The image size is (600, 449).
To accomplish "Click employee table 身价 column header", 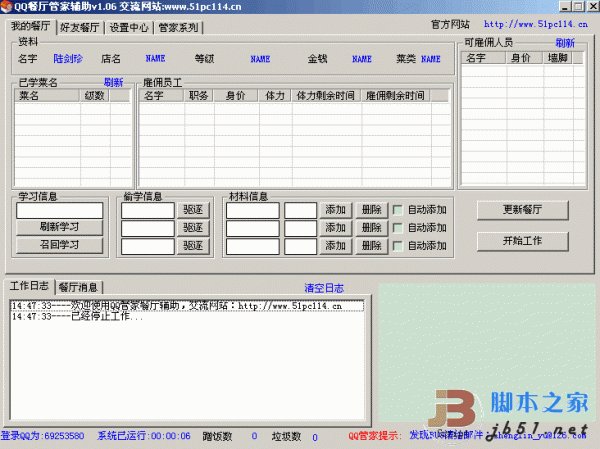I will [x=236, y=96].
